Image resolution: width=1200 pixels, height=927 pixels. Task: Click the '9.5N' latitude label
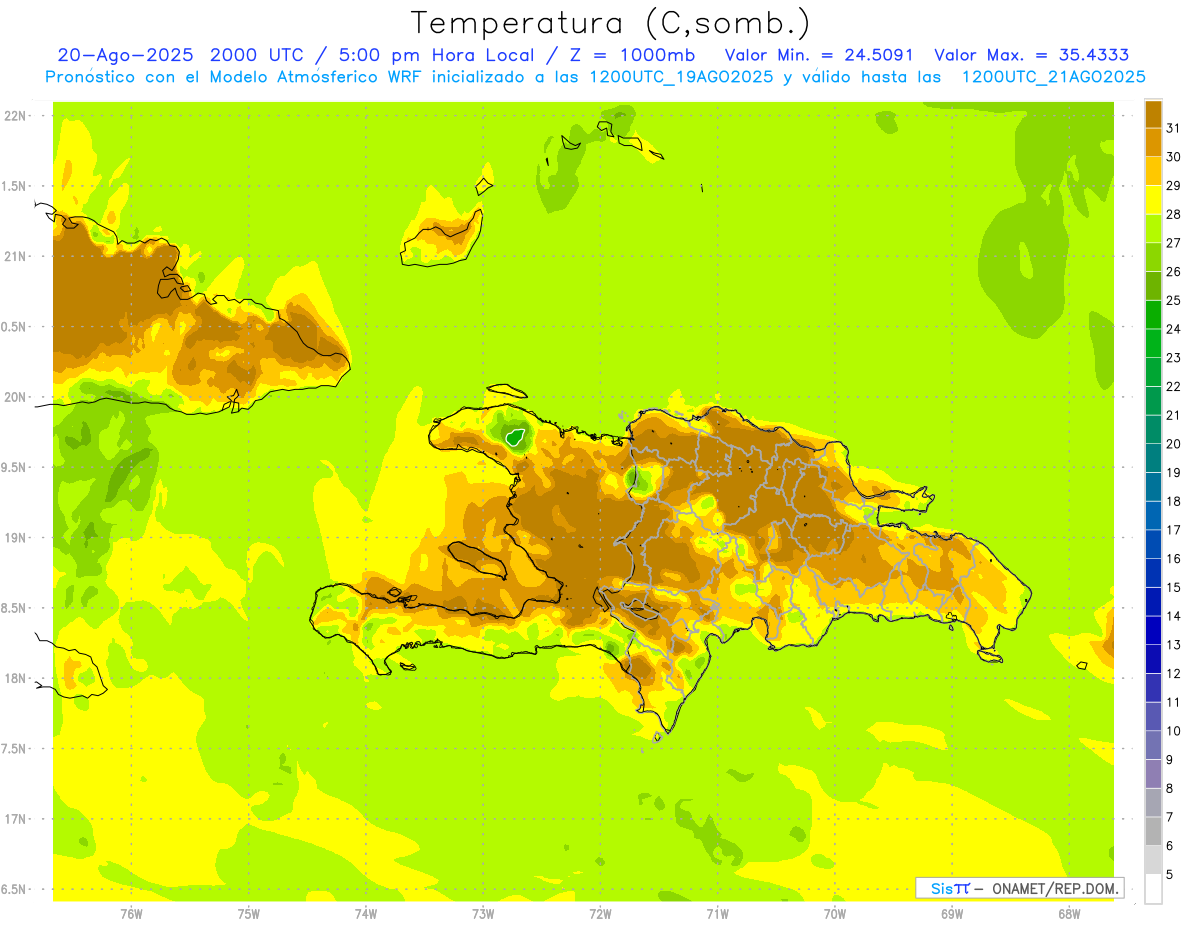[x=14, y=467]
